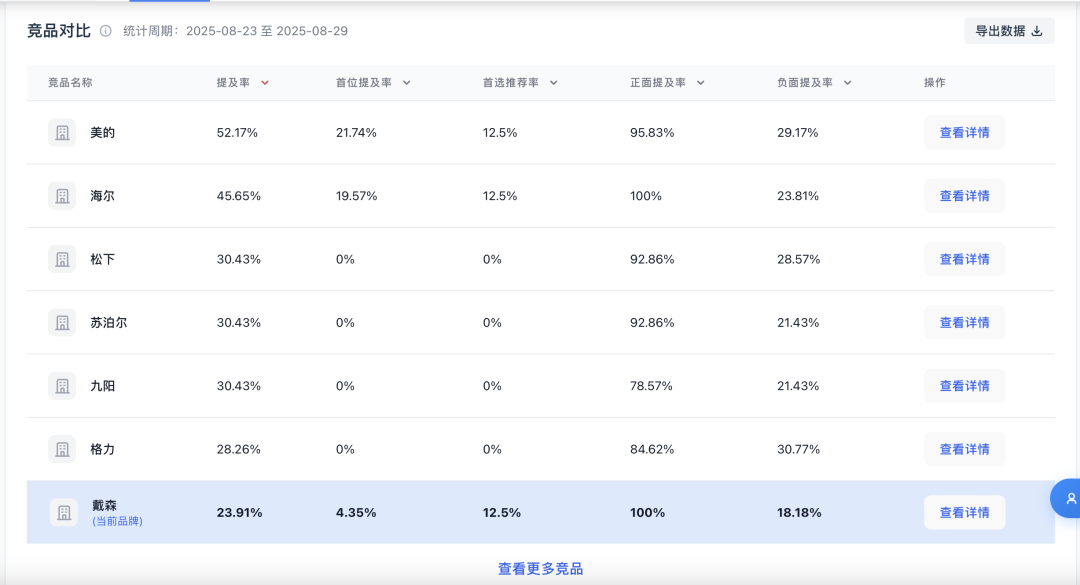Select the 海尔 competitor name

click(103, 196)
